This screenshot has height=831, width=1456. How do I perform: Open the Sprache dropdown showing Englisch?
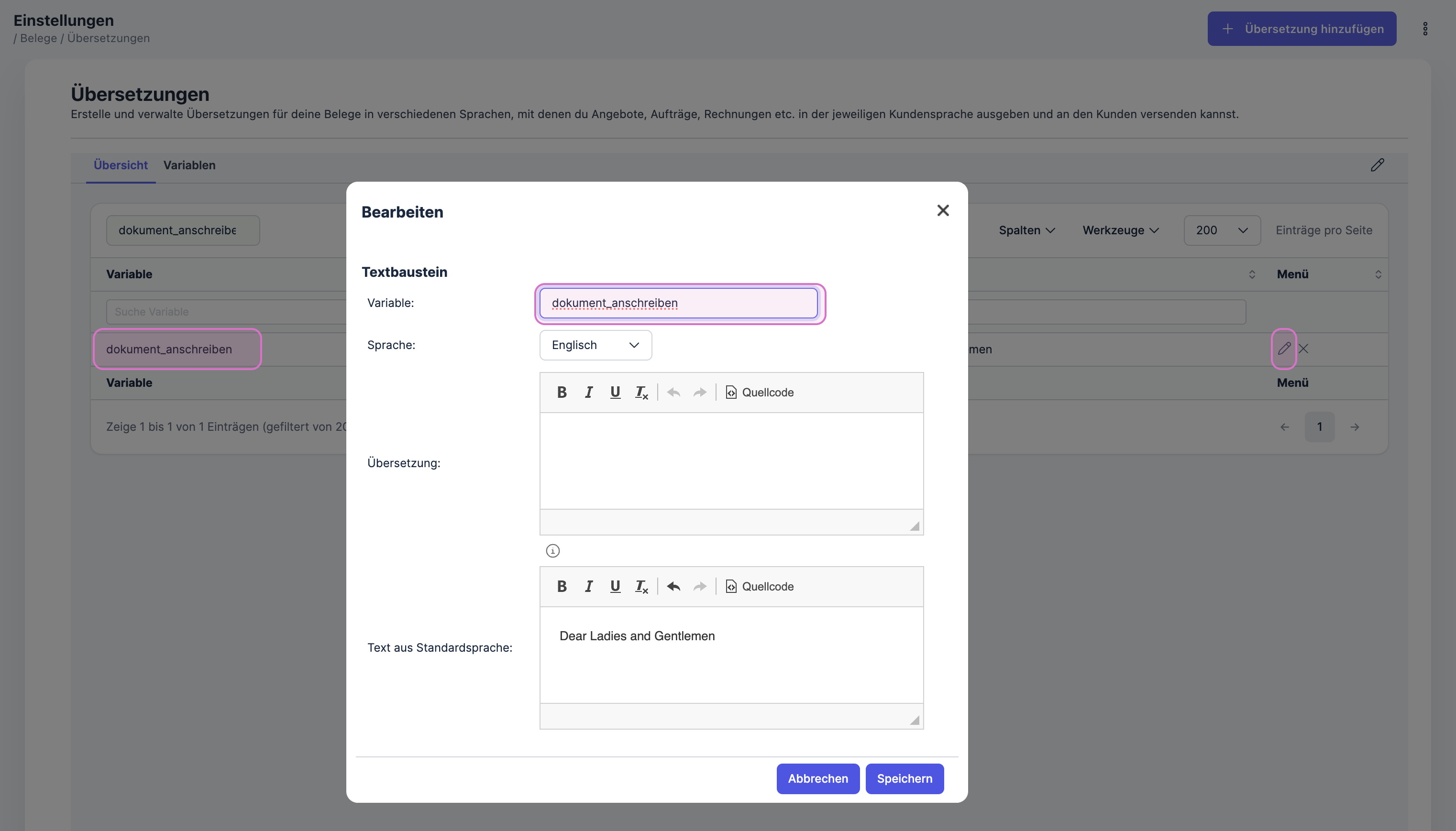pyautogui.click(x=595, y=345)
